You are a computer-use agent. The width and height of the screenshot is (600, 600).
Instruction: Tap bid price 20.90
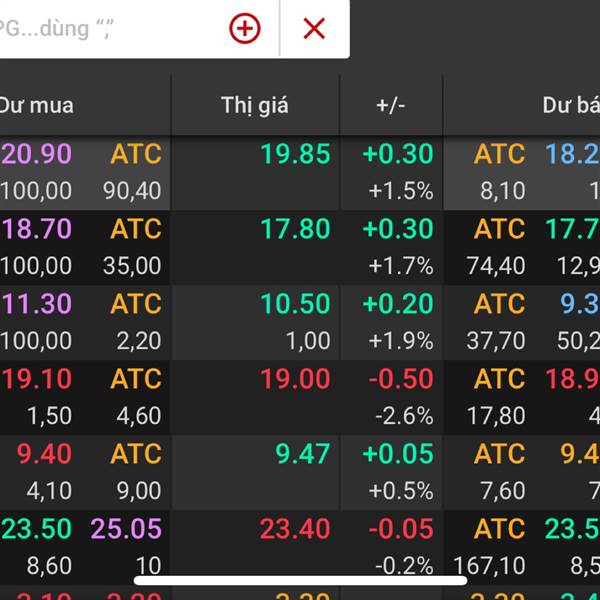pos(36,154)
